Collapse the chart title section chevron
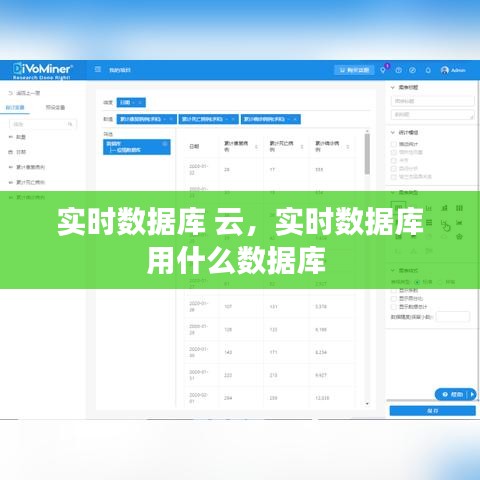 click(393, 87)
